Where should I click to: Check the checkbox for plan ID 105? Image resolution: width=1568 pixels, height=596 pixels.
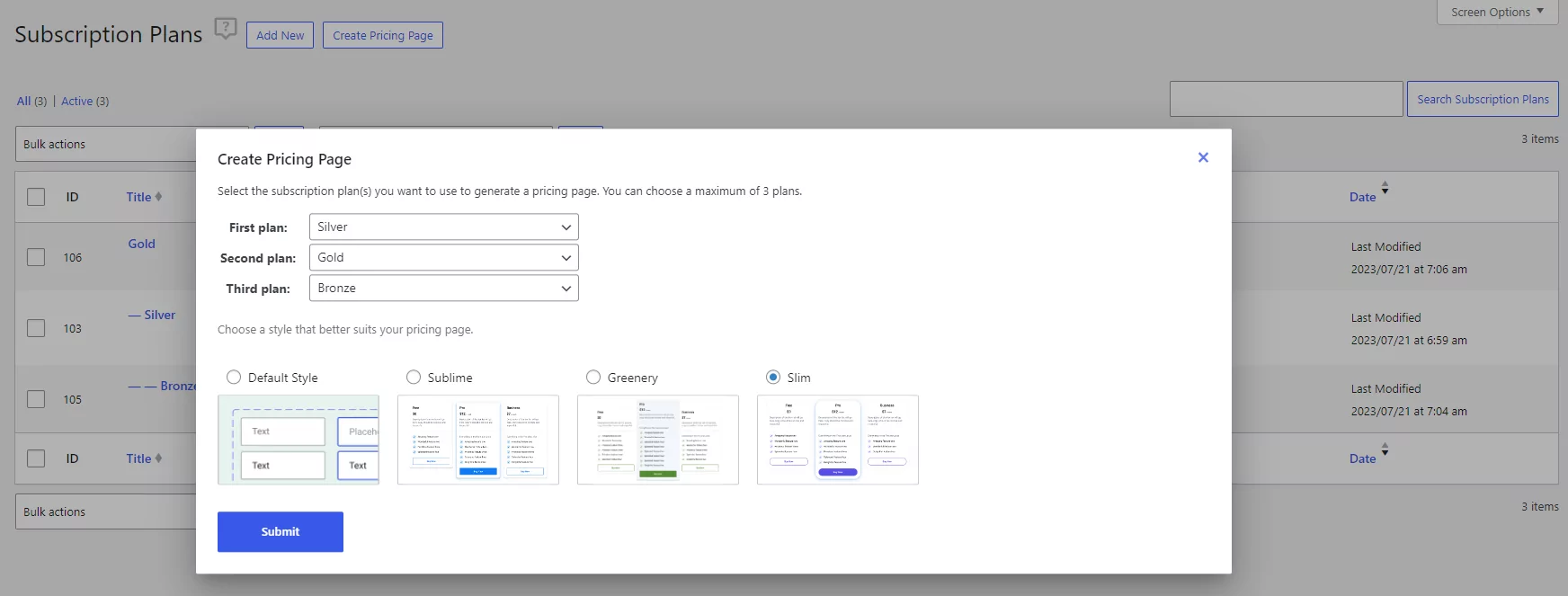(x=36, y=399)
